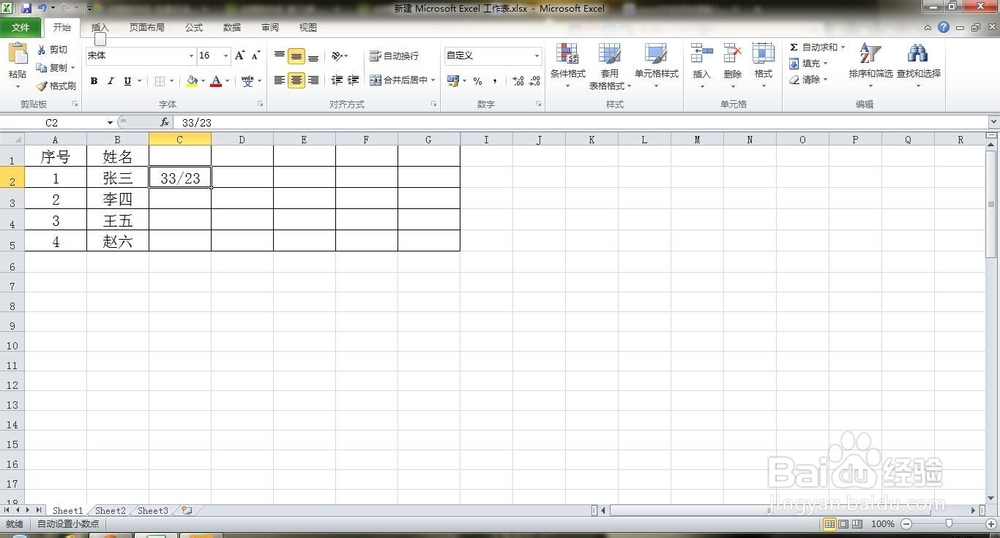
Task: Increase font size with A-up icon
Action: point(240,55)
